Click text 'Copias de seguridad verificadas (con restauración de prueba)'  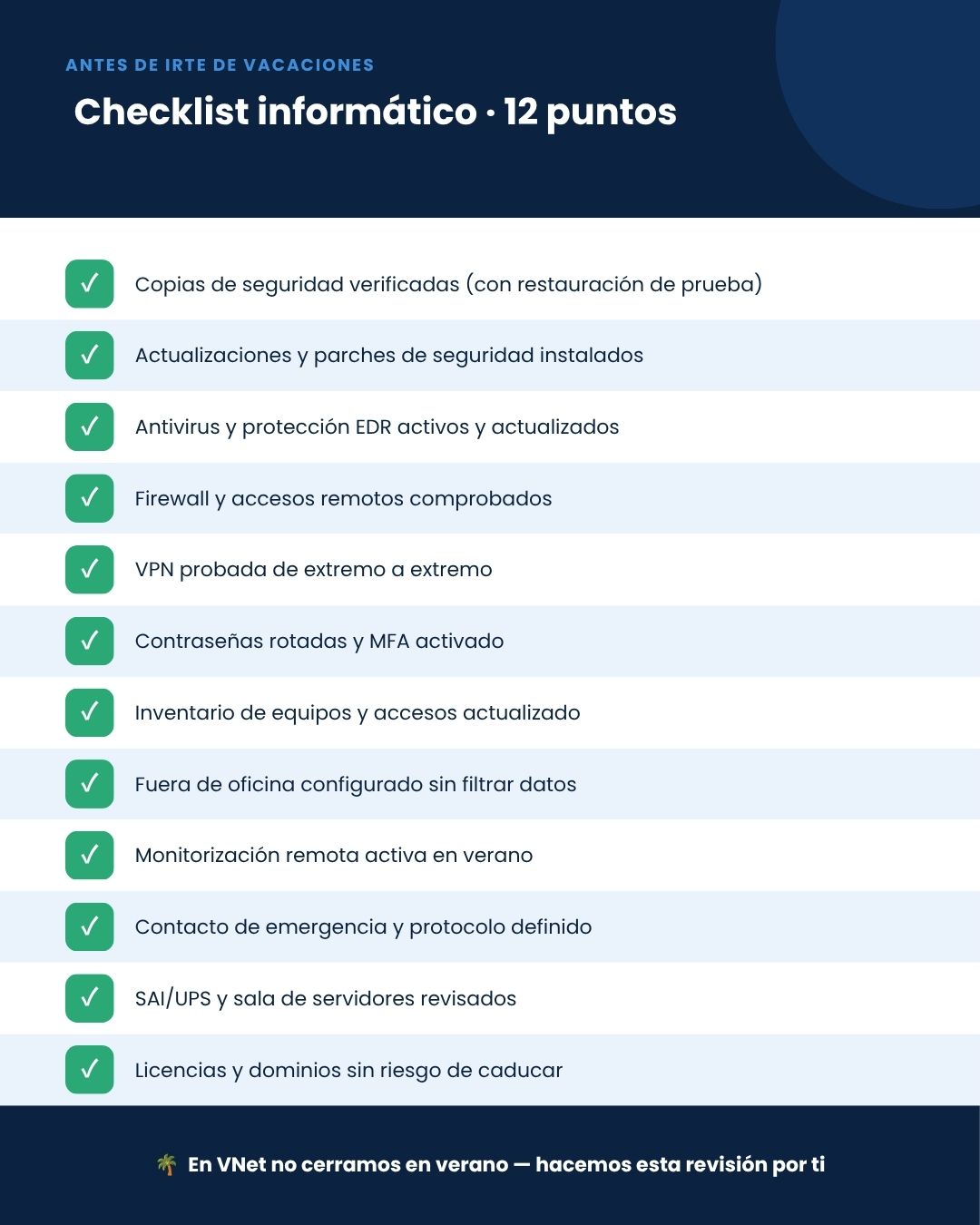point(448,285)
